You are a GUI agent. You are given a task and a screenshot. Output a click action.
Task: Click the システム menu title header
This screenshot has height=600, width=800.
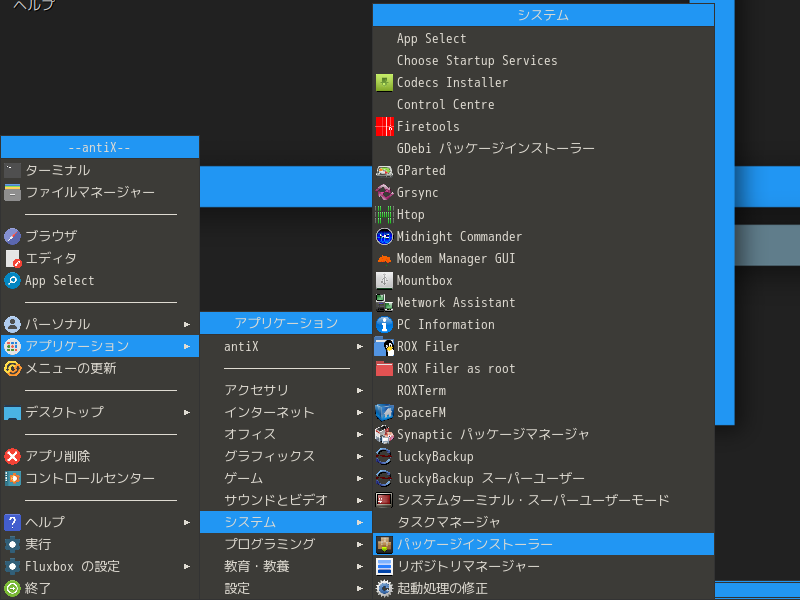tap(543, 15)
